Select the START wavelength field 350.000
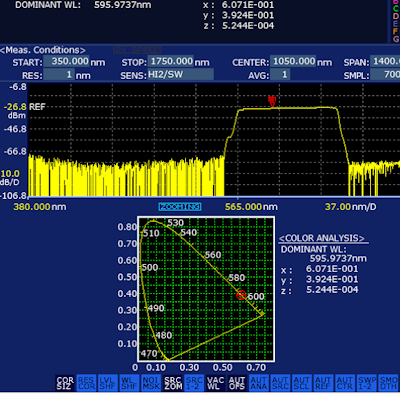Screen dimensions: 400x394 66,61
